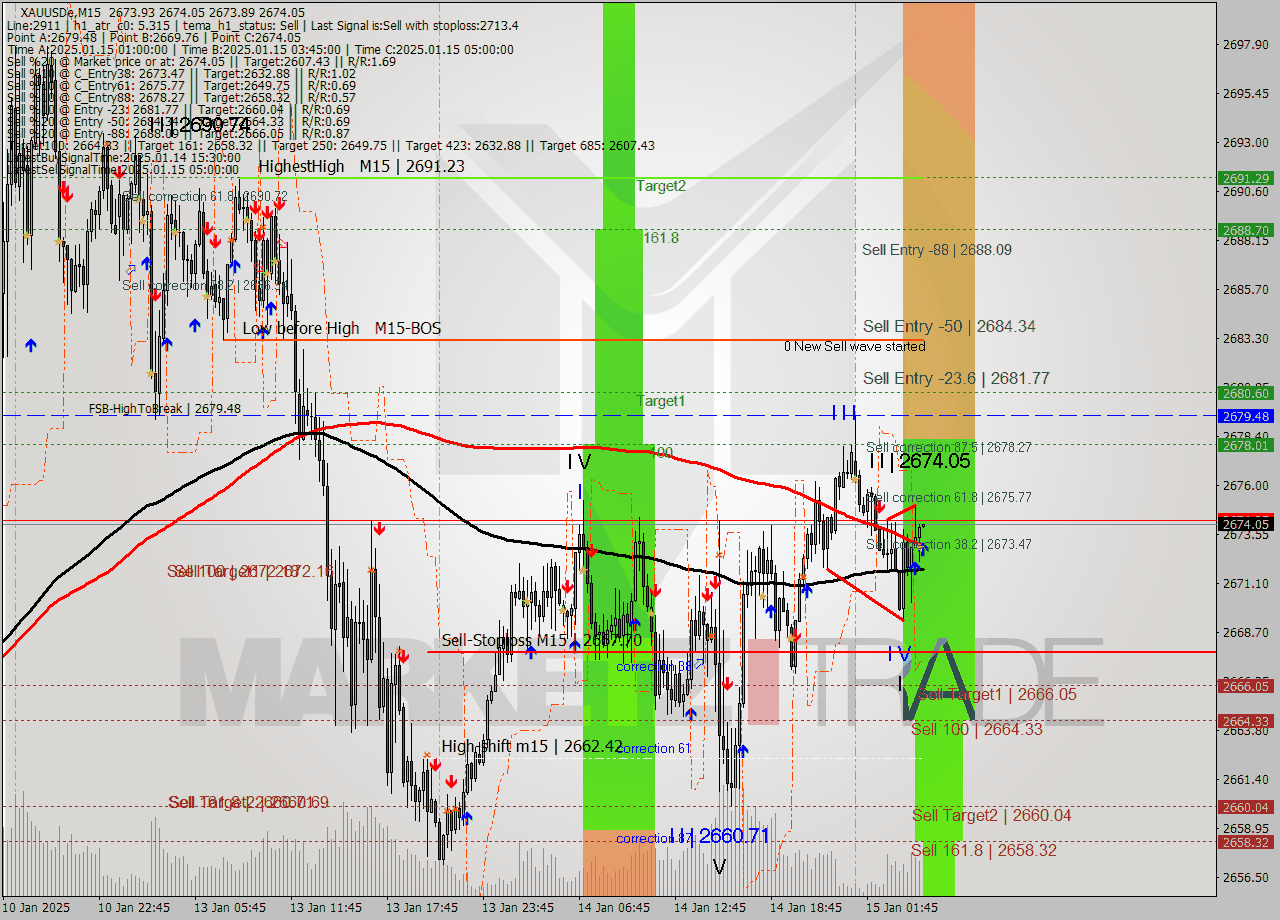The height and width of the screenshot is (920, 1280).
Task: Click the red 2664.33 price tag
Action: pos(1245,721)
